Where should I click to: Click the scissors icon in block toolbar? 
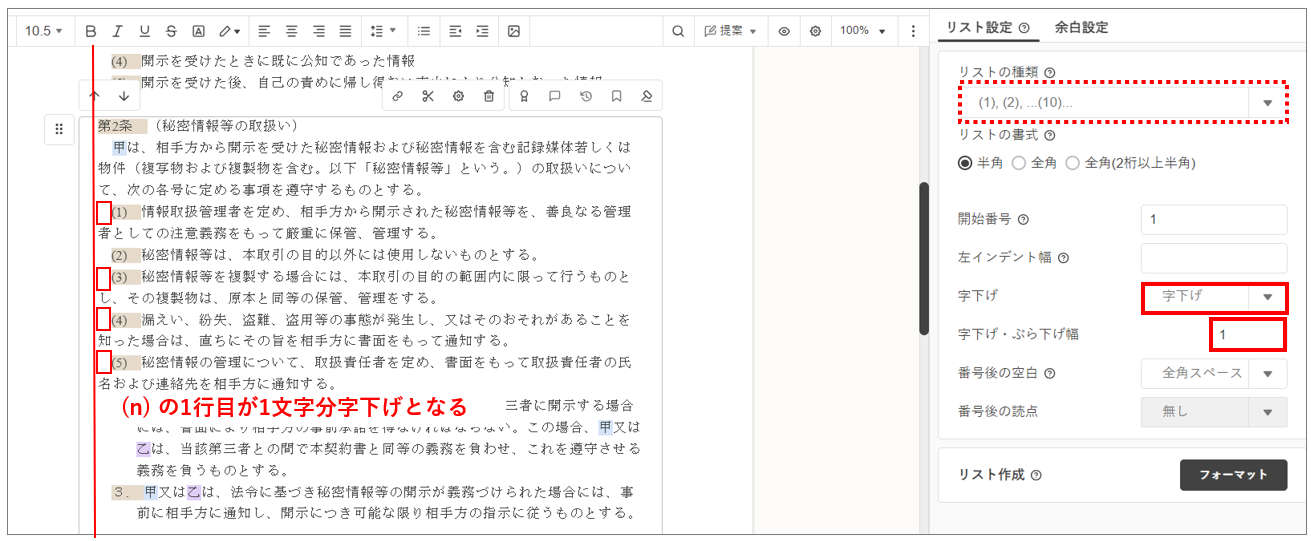point(428,96)
